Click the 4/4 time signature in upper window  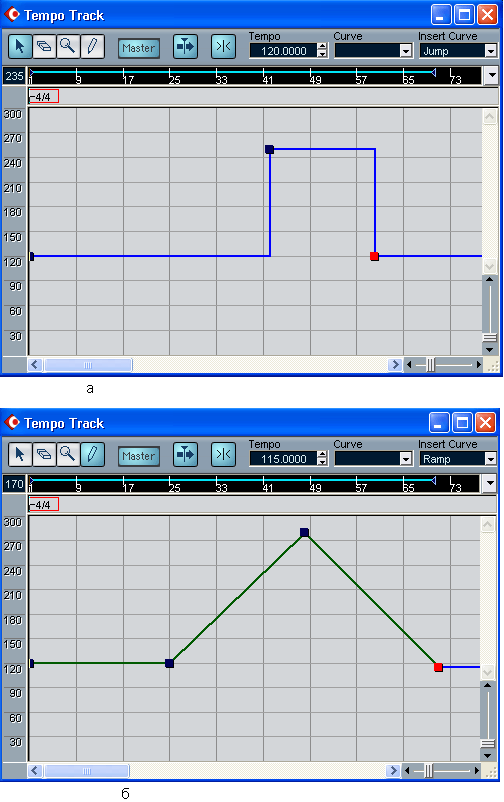coord(43,97)
